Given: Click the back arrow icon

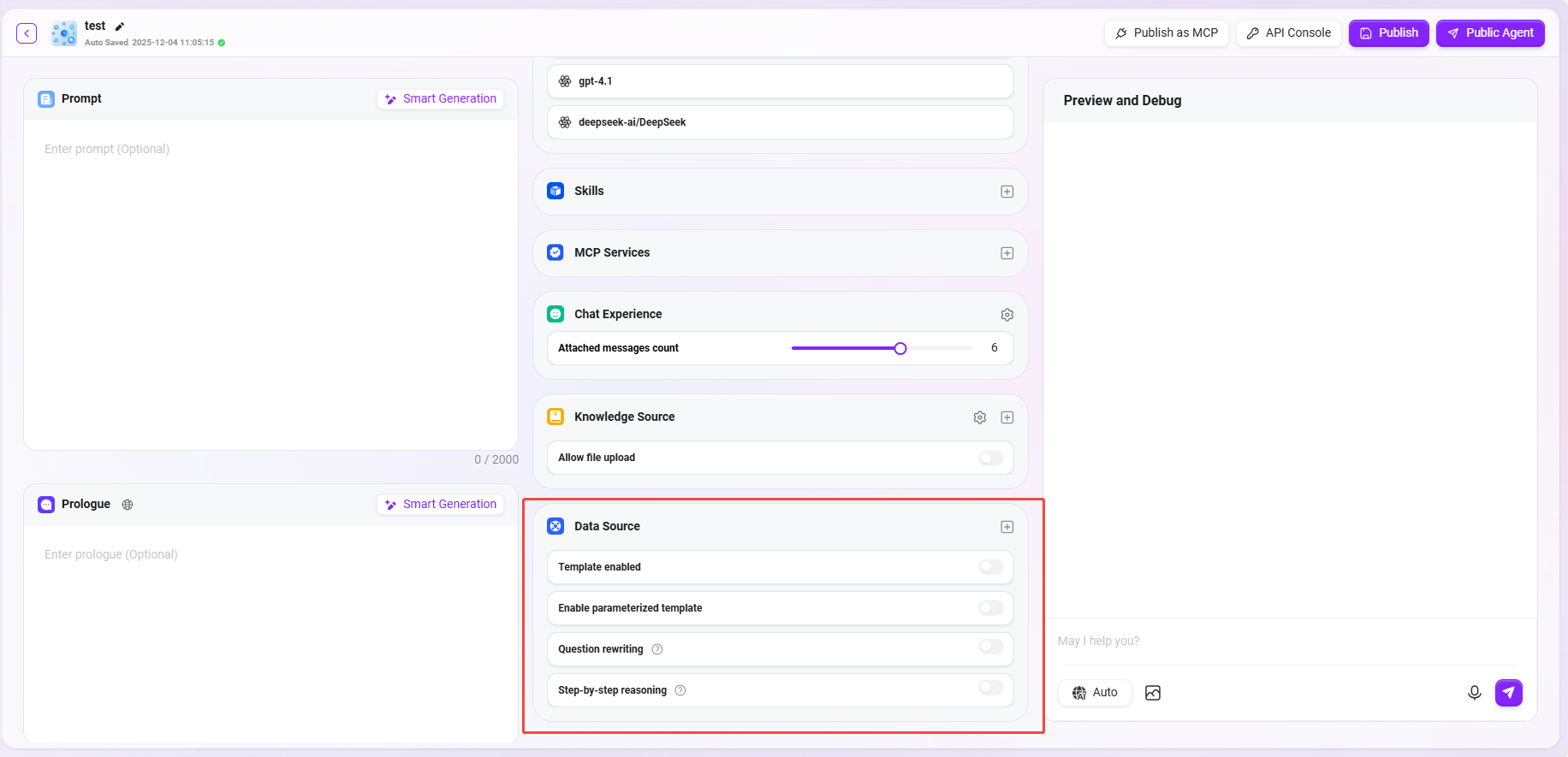Looking at the screenshot, I should pyautogui.click(x=27, y=33).
